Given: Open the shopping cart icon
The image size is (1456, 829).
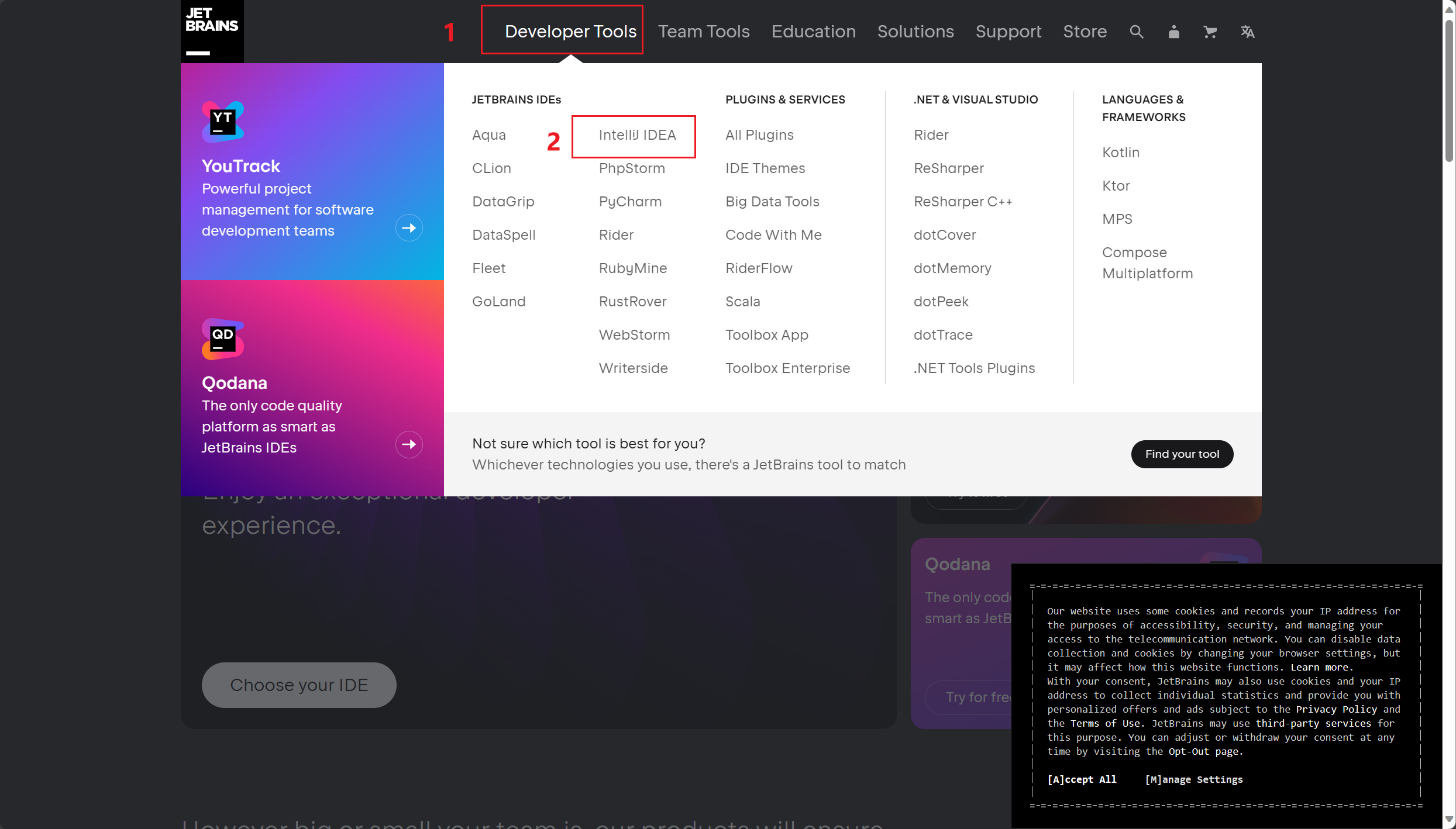Looking at the screenshot, I should [1210, 32].
